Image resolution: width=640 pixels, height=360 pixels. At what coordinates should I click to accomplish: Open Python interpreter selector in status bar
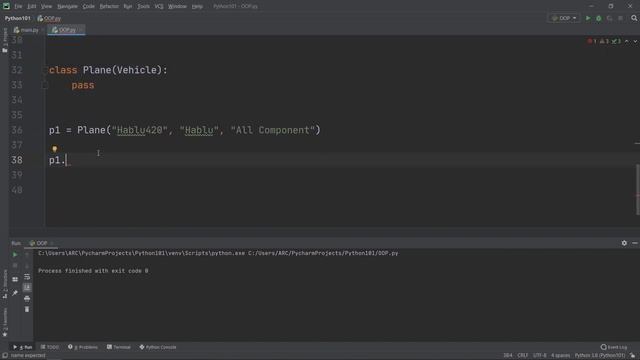click(x=600, y=356)
